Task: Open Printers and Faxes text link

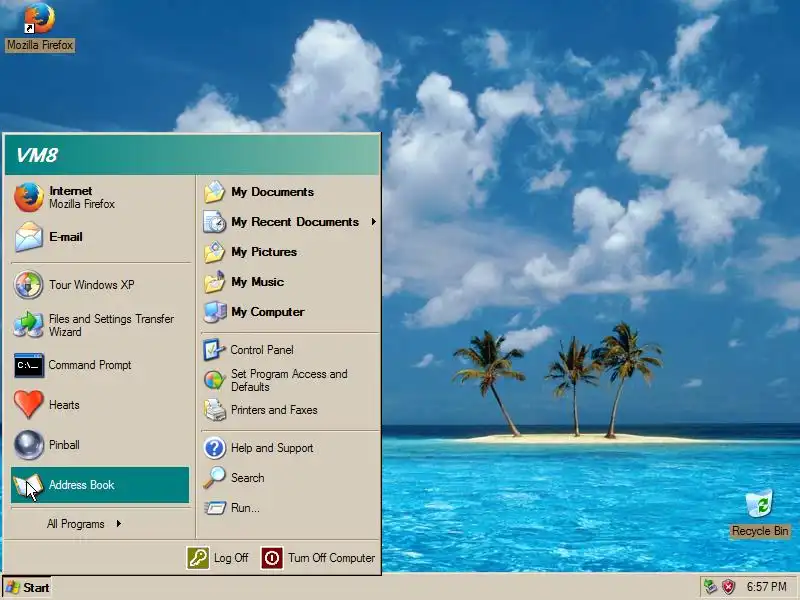Action: coord(274,410)
